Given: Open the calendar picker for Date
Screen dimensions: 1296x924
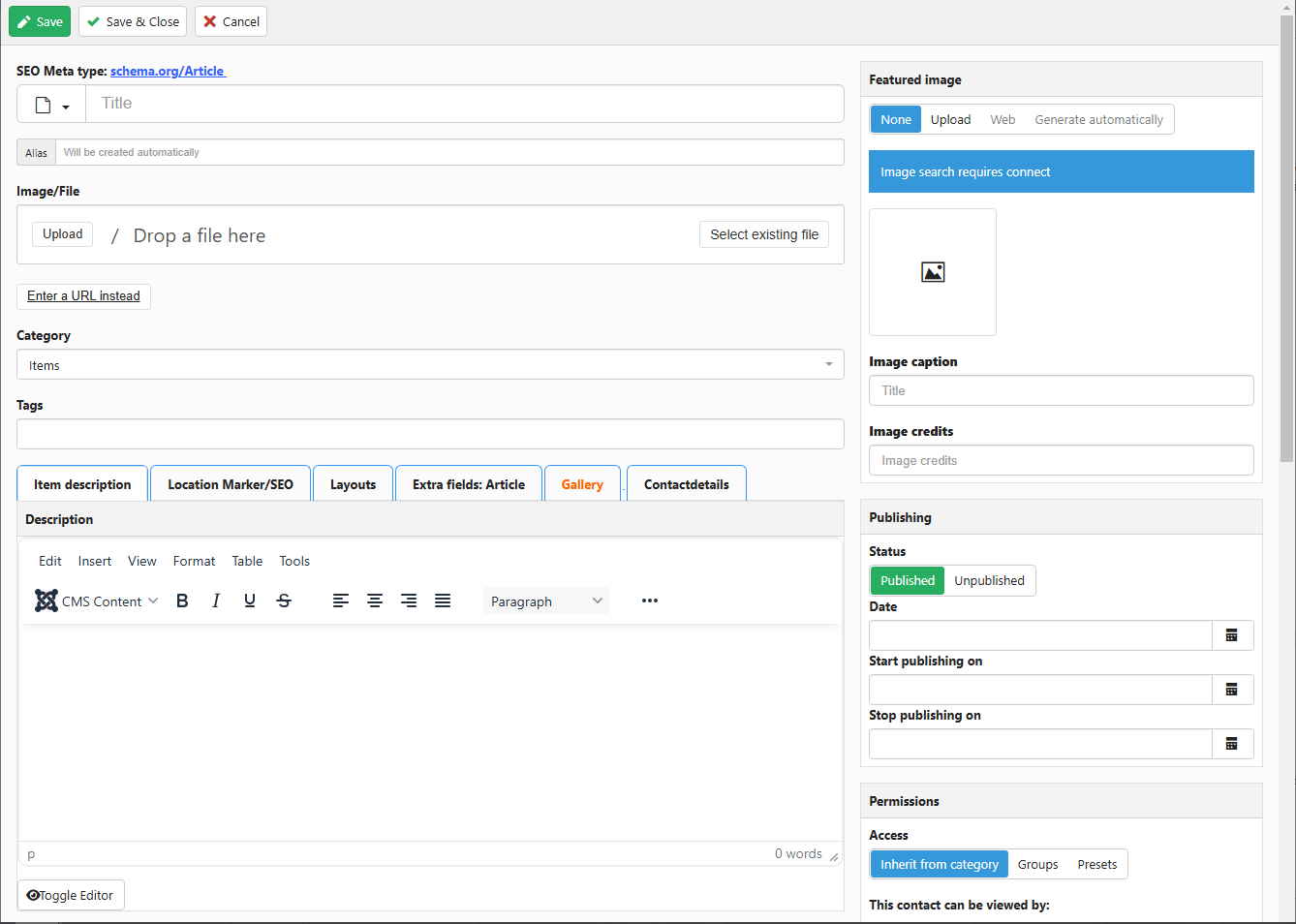Looking at the screenshot, I should [1232, 635].
